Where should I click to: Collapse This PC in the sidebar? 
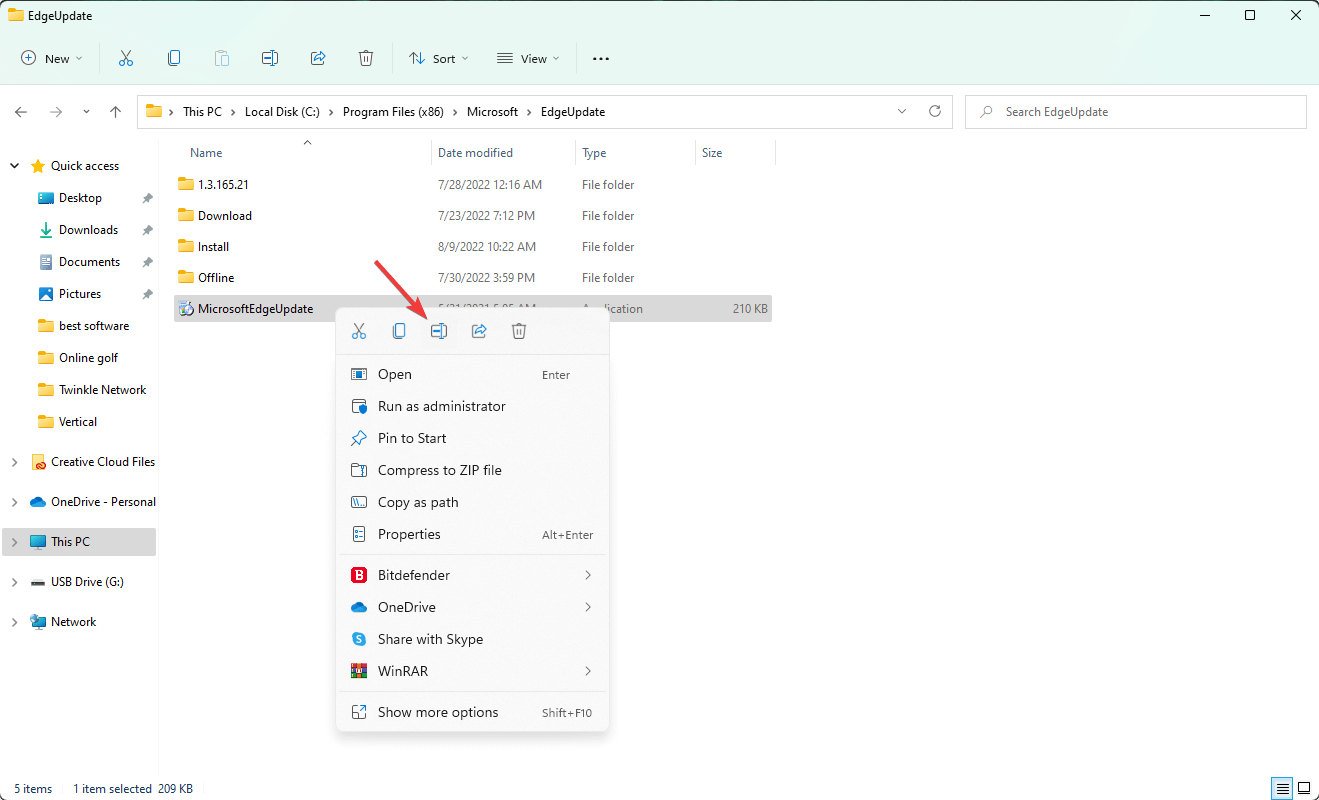[x=14, y=541]
